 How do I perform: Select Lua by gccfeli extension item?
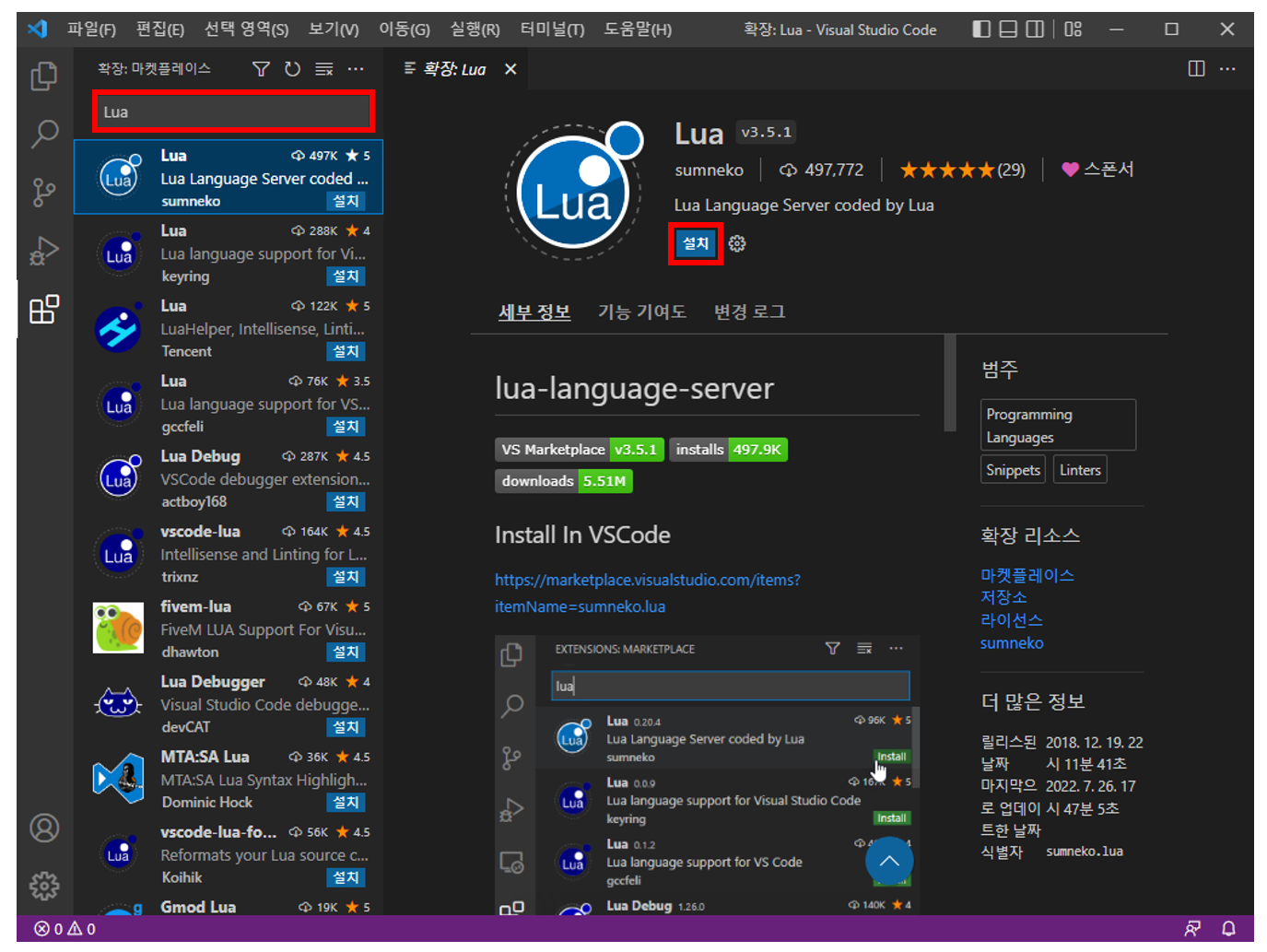229,404
